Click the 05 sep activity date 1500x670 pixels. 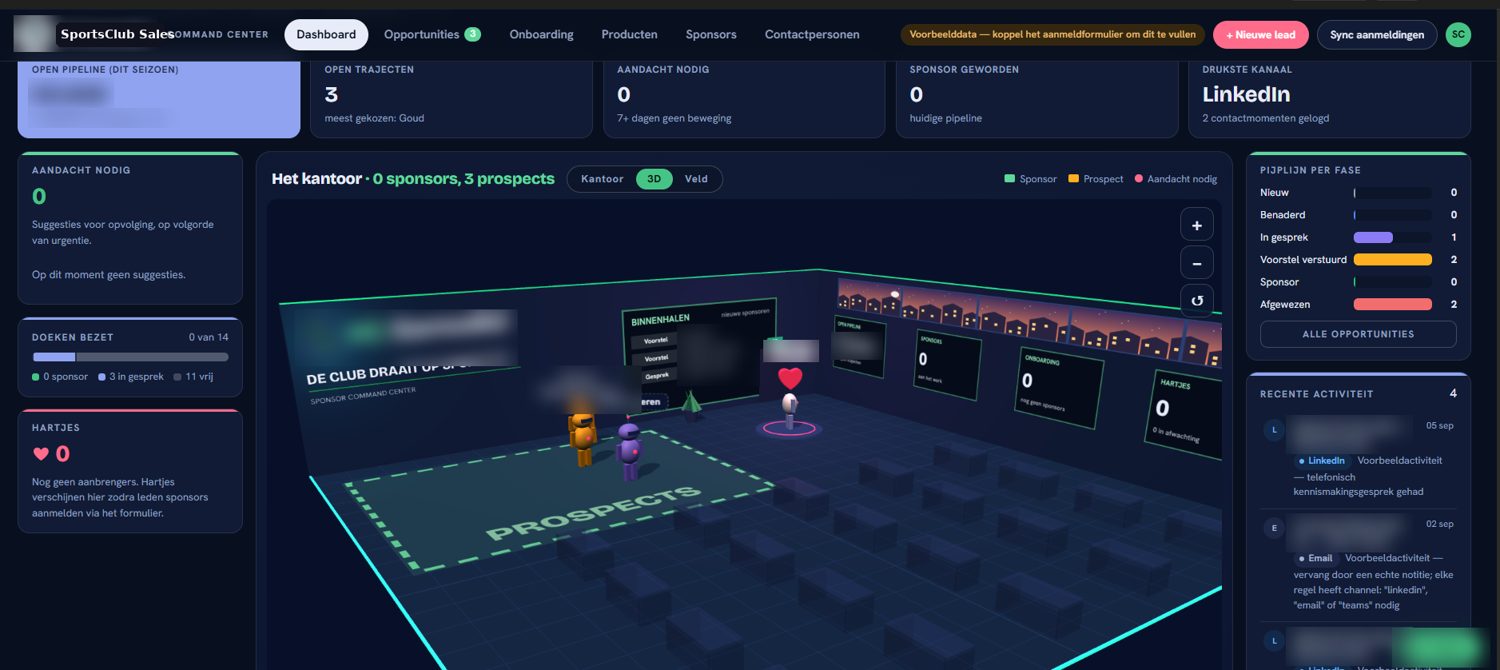1440,425
